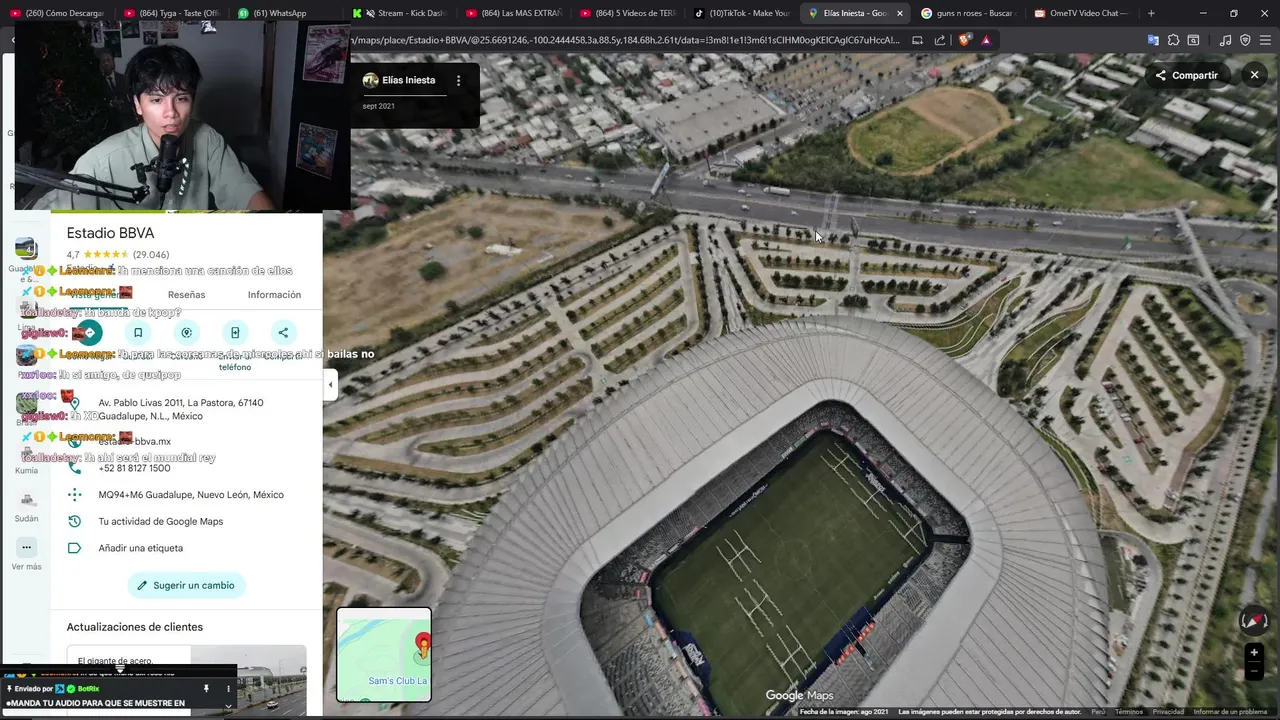Switch to the guns n roses Google tab

click(966, 13)
